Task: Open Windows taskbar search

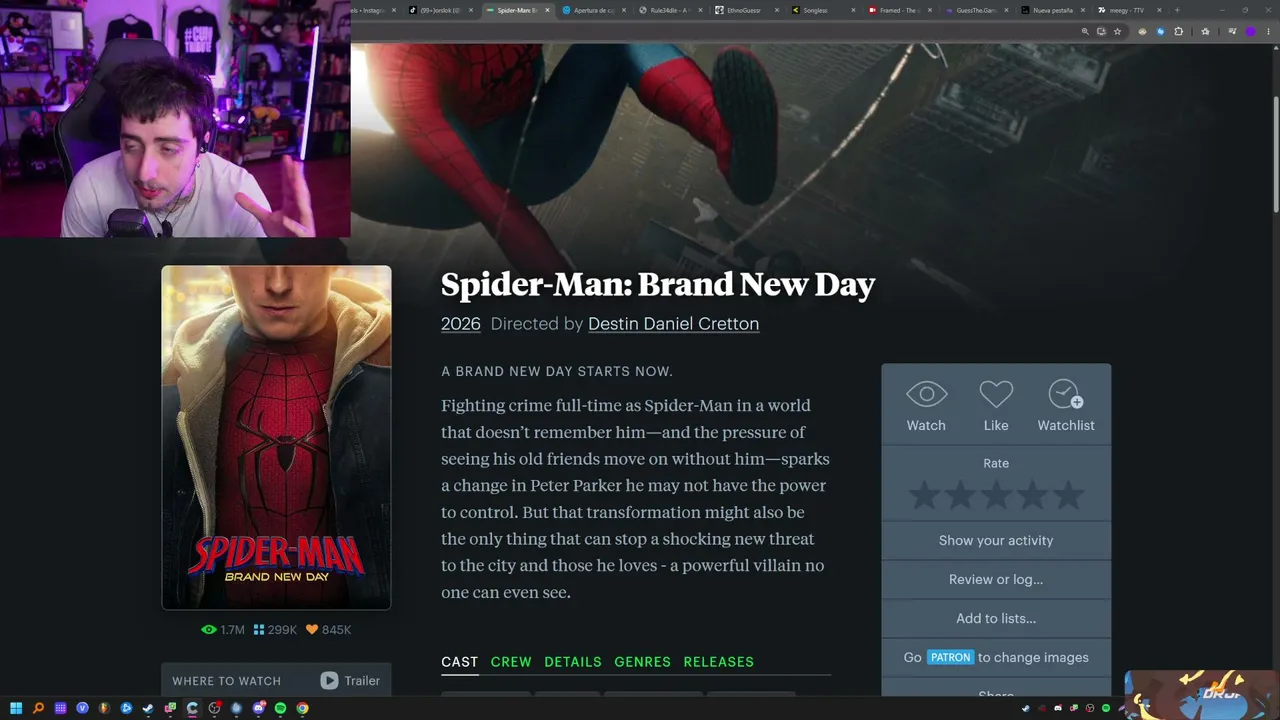Action: click(38, 709)
